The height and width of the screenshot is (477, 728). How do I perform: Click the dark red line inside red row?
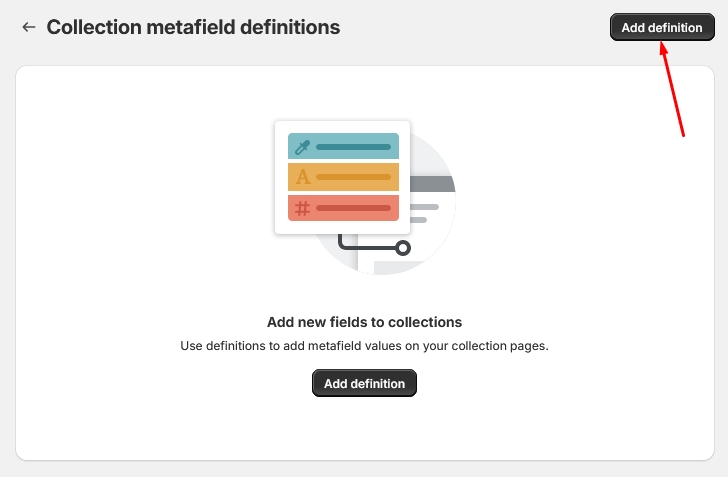(353, 208)
